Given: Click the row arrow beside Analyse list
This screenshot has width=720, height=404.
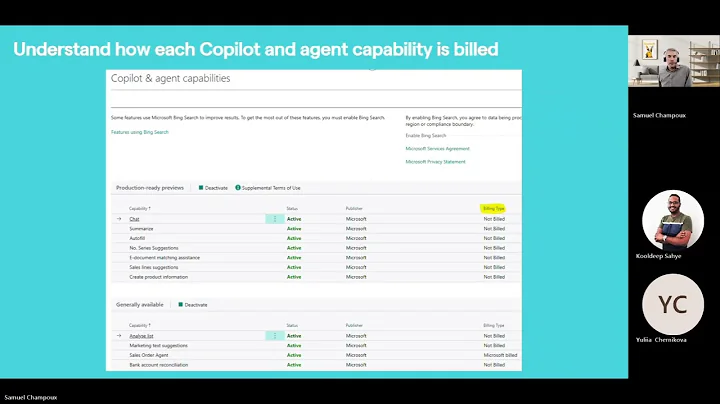Looking at the screenshot, I should tap(119, 336).
